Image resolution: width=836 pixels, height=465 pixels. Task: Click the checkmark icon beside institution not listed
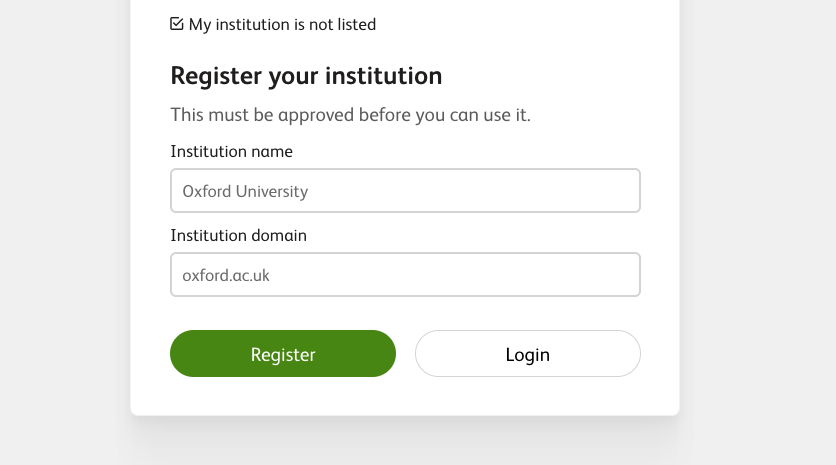177,24
